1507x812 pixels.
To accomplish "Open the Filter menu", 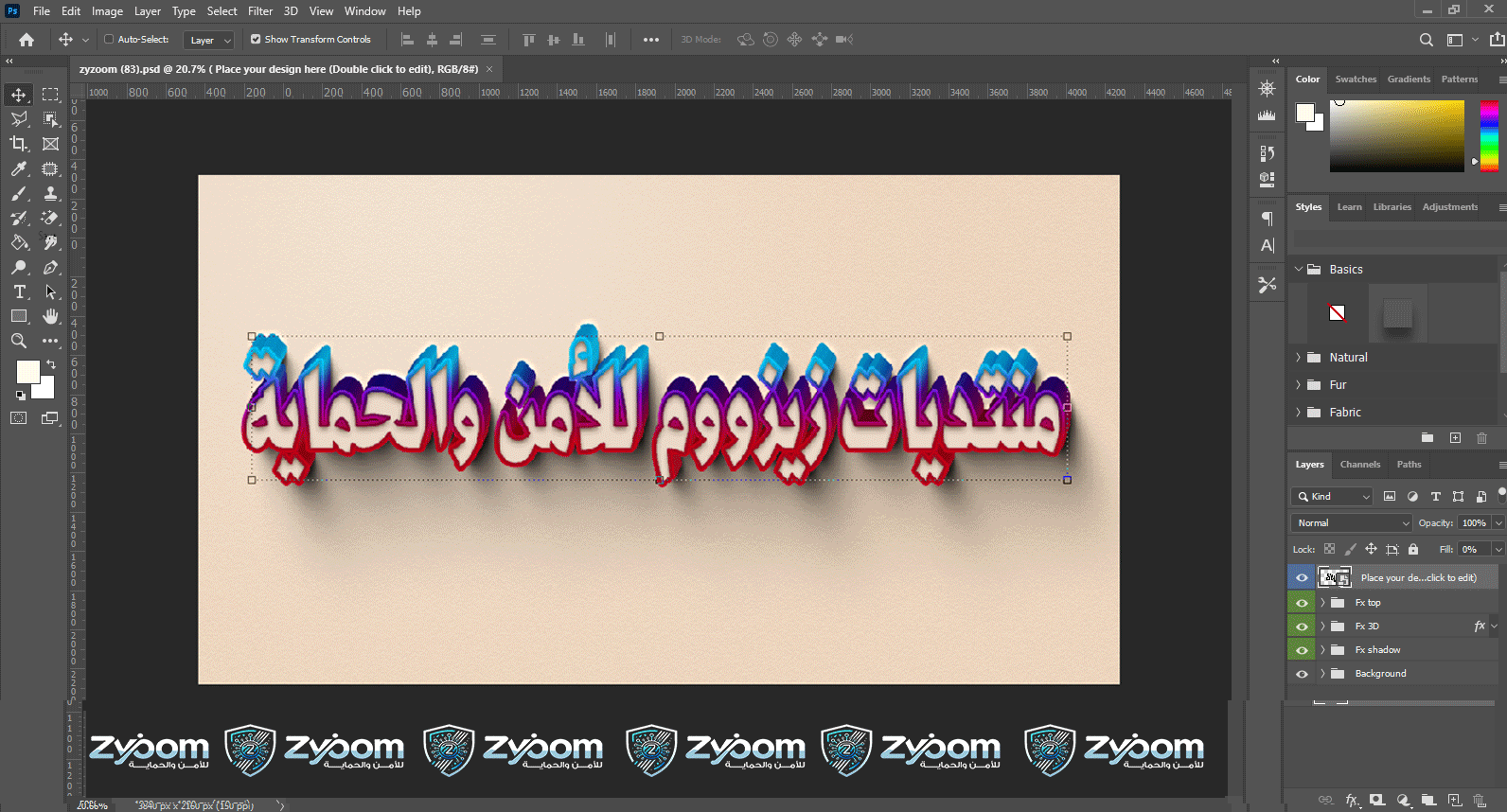I will click(260, 11).
